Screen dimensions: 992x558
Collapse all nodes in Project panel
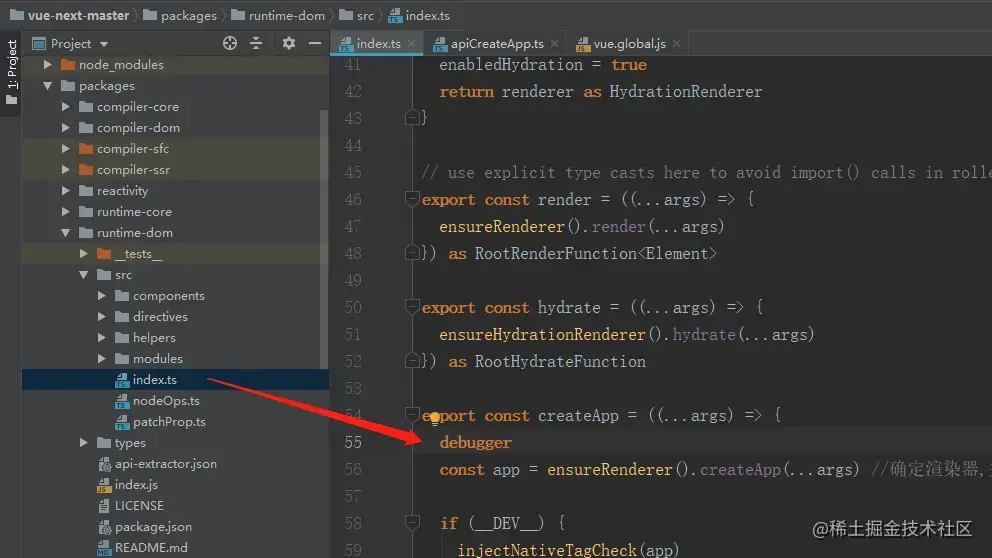(x=256, y=43)
